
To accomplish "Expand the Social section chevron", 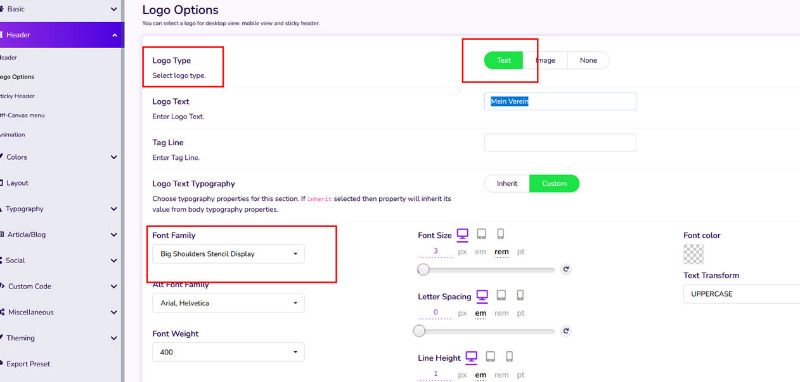I will (114, 260).
